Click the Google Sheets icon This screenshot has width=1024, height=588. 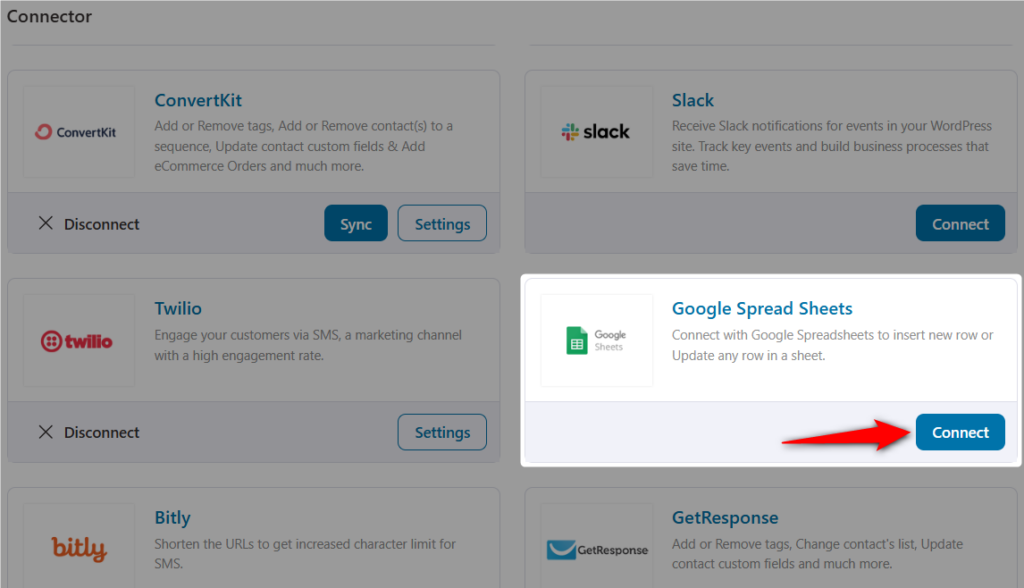pos(597,339)
